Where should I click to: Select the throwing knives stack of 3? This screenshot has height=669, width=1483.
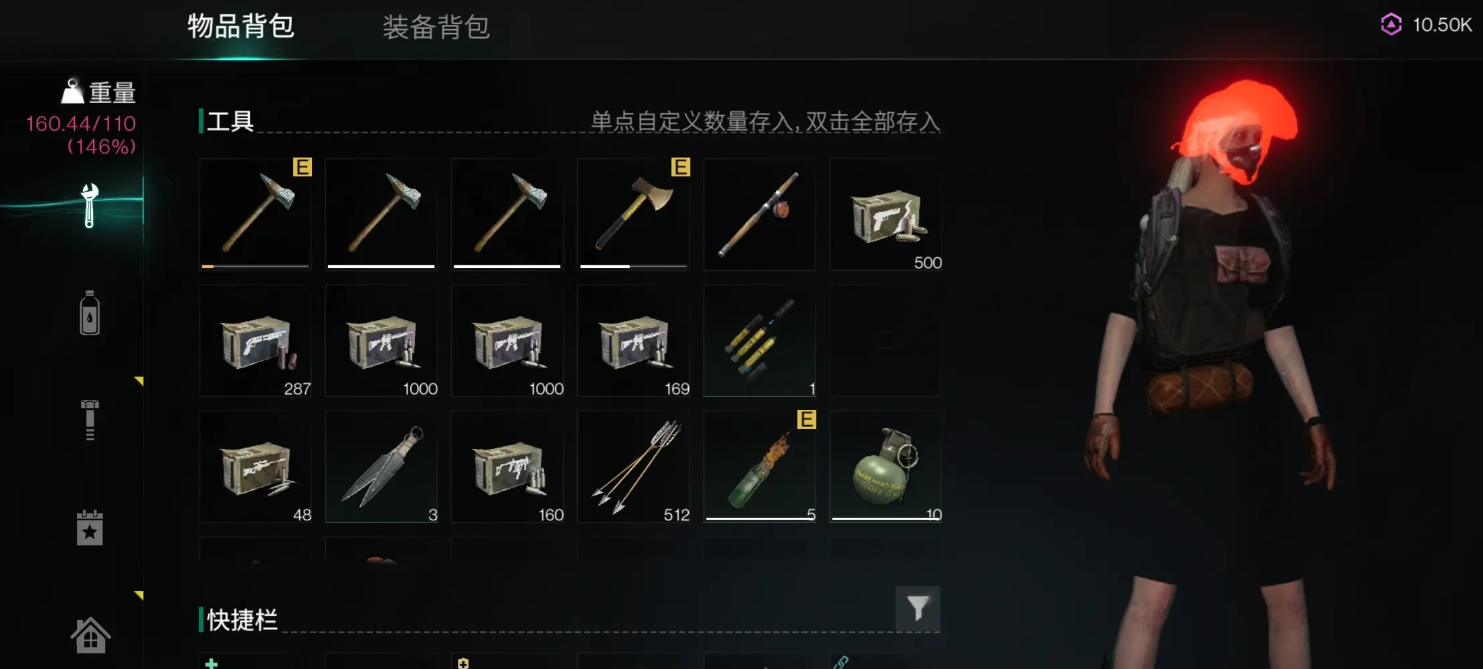[x=381, y=466]
